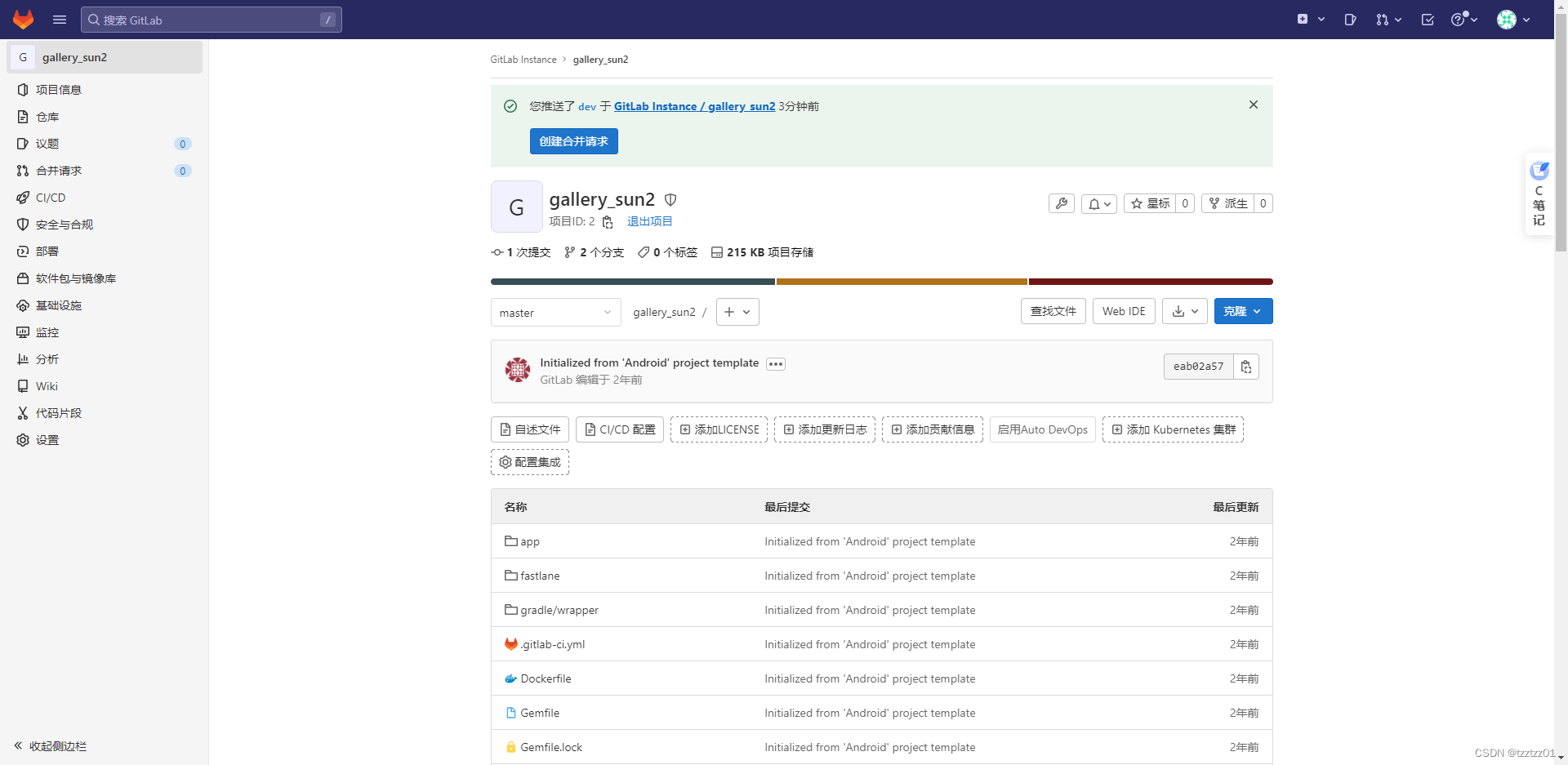Click leave project (退出项目) link
The image size is (1568, 765).
pyautogui.click(x=649, y=222)
